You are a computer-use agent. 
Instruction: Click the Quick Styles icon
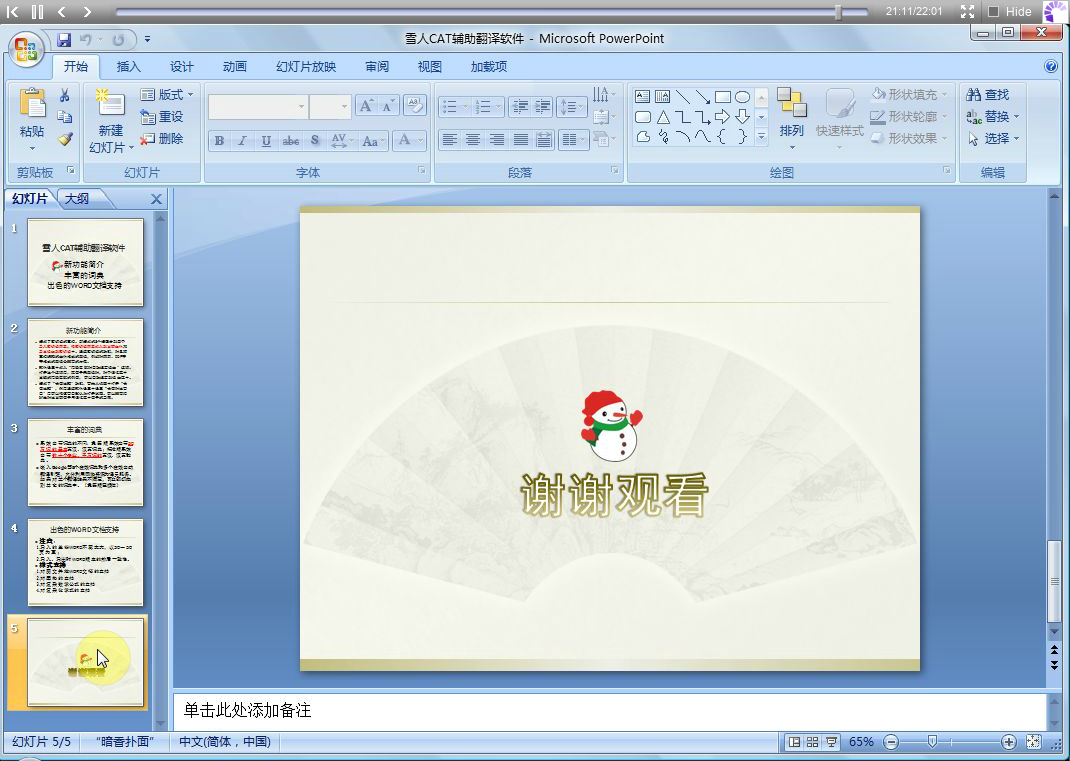[840, 103]
